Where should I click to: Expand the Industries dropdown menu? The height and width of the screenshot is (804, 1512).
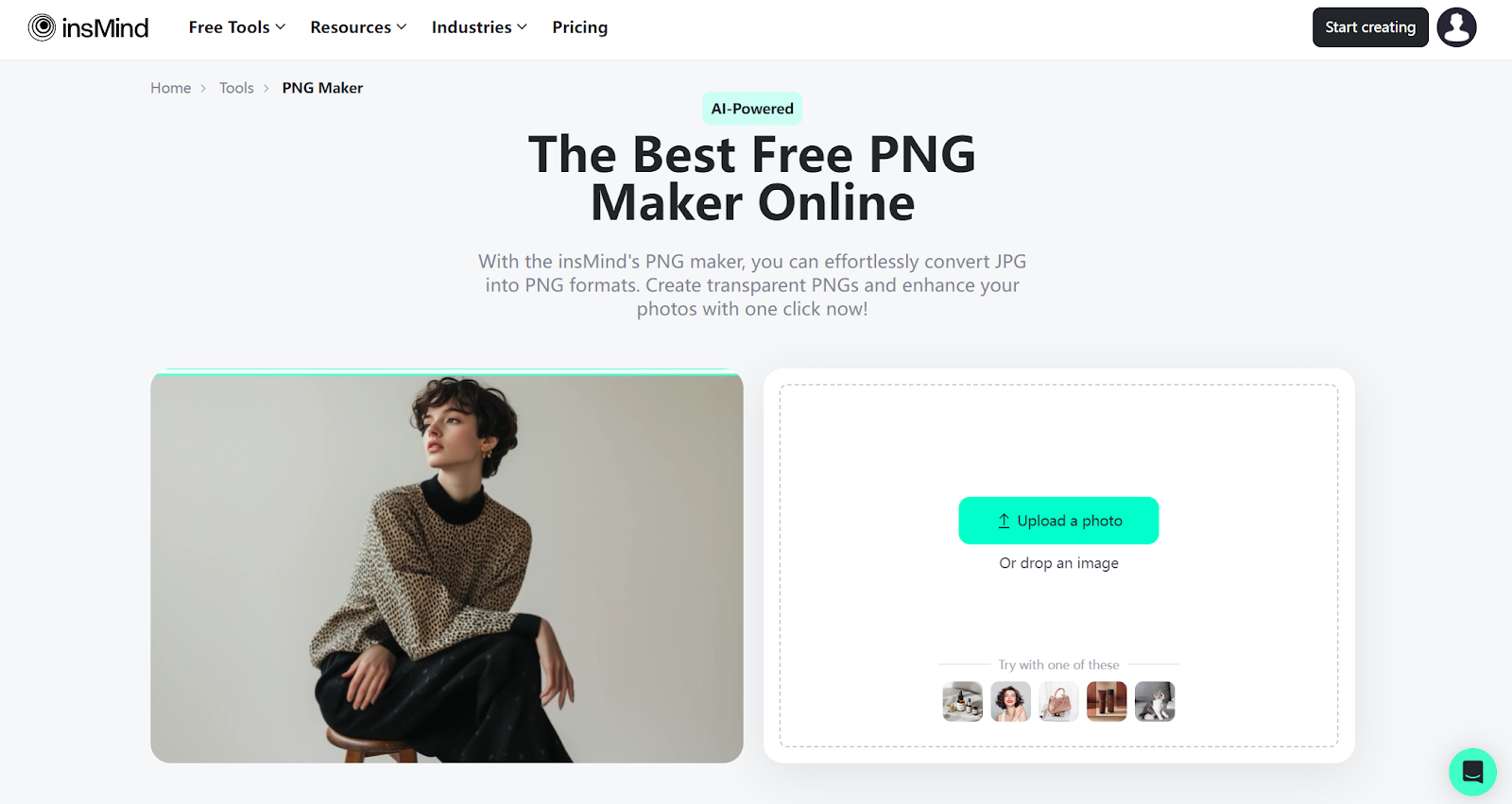(479, 27)
